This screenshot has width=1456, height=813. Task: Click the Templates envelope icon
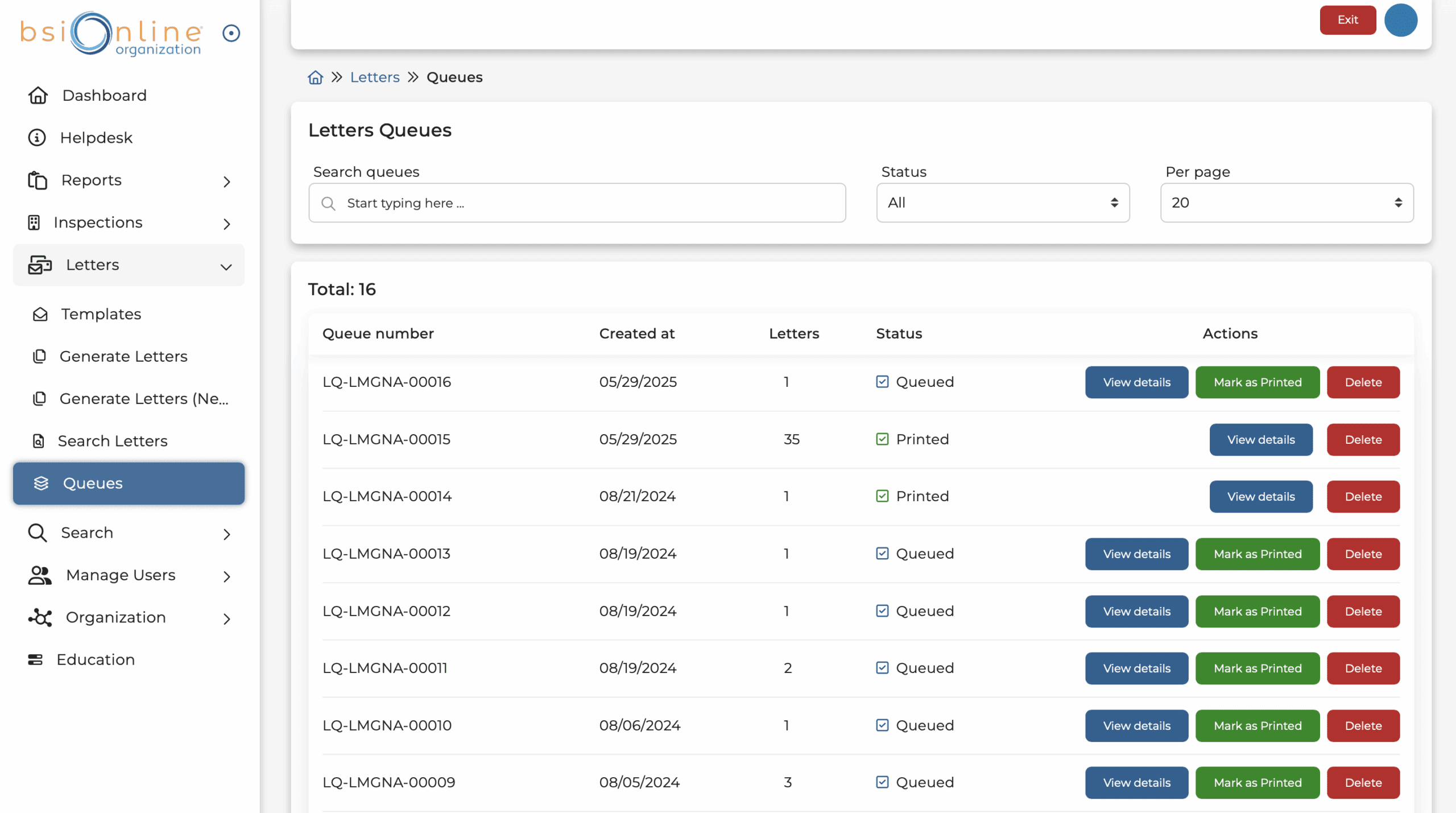point(40,314)
